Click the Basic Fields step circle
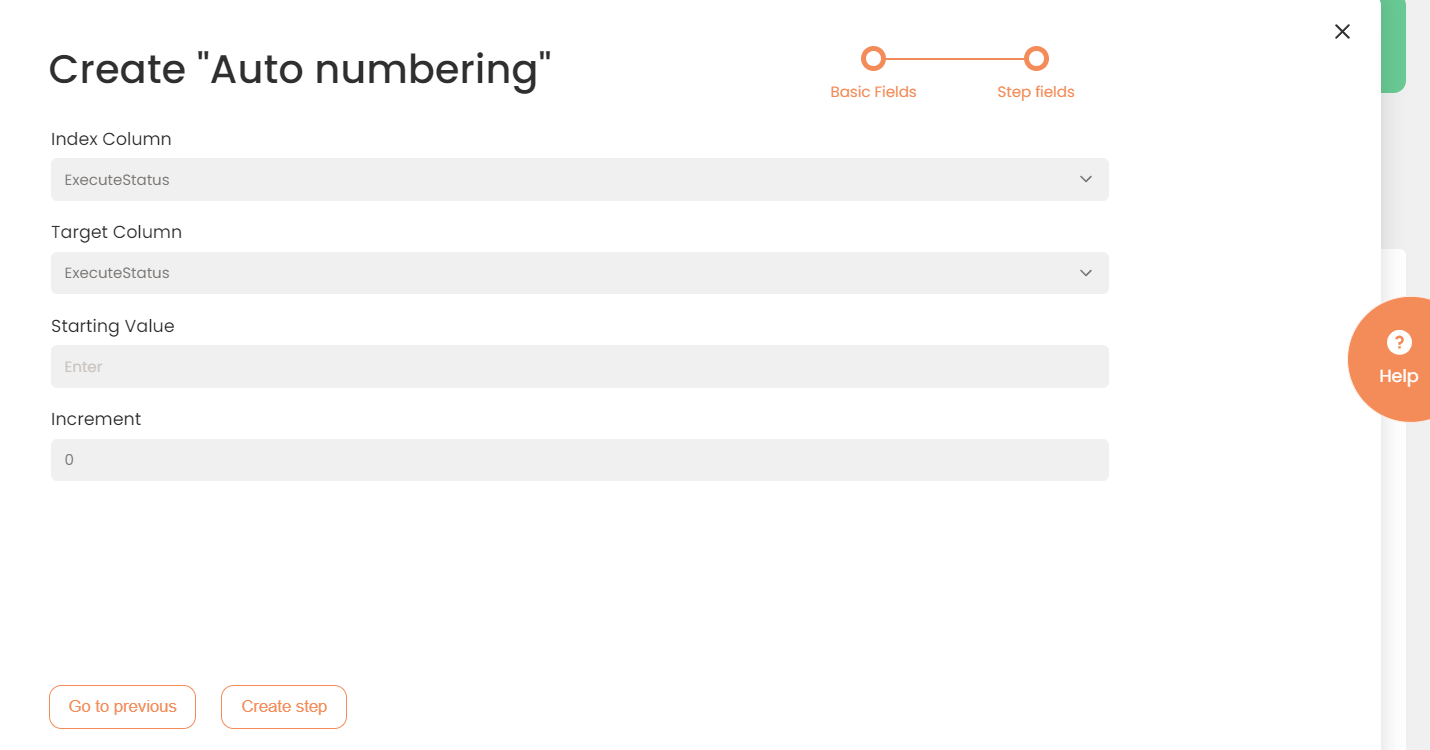 pyautogui.click(x=873, y=59)
